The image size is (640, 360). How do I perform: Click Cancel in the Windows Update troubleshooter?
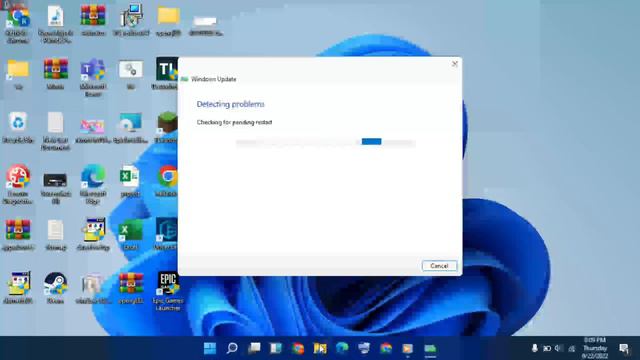(439, 266)
